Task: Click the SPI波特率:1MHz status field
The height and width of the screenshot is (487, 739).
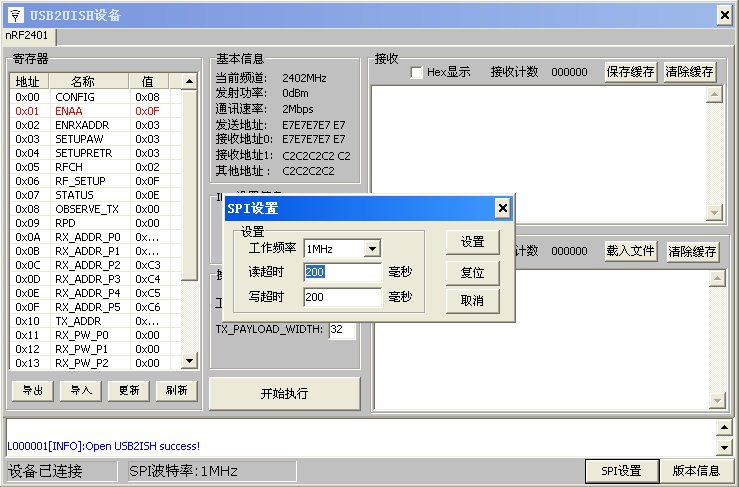Action: [x=212, y=471]
